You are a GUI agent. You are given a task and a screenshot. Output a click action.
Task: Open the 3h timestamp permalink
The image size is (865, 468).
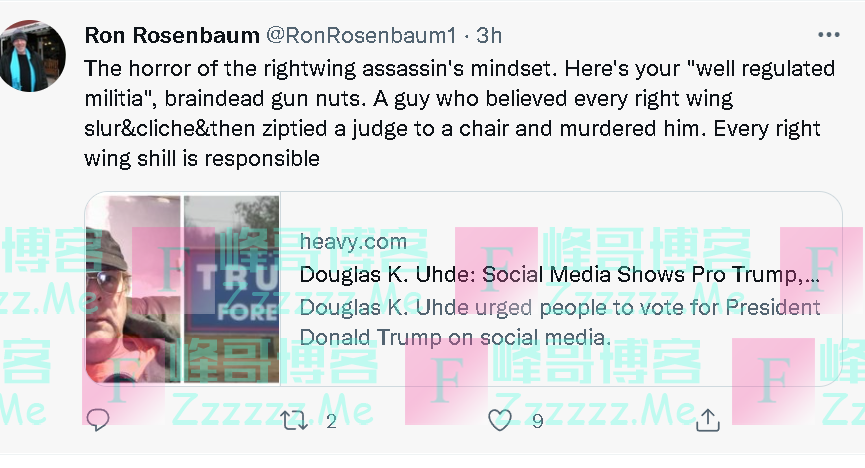coord(489,35)
